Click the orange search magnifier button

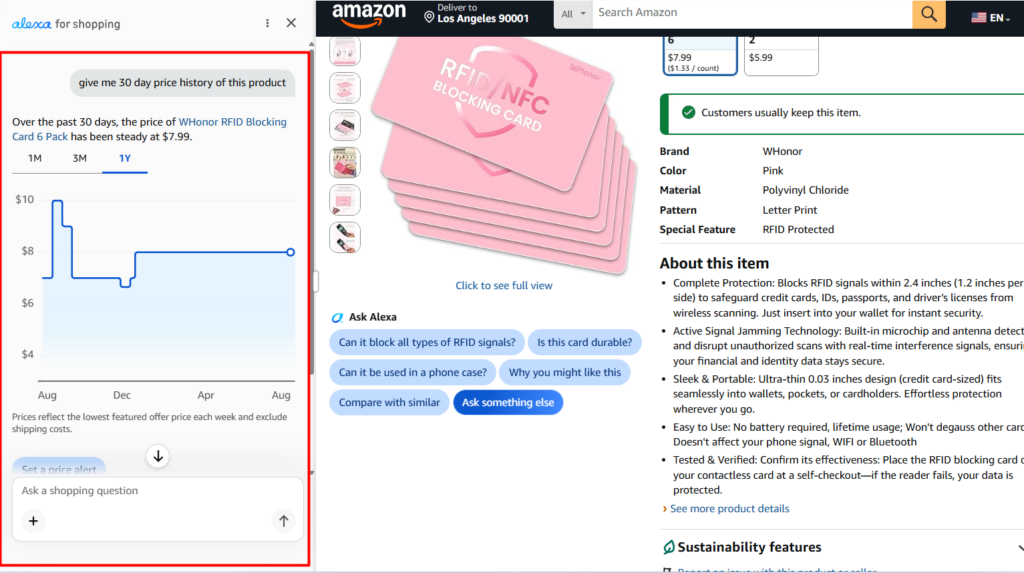click(929, 14)
